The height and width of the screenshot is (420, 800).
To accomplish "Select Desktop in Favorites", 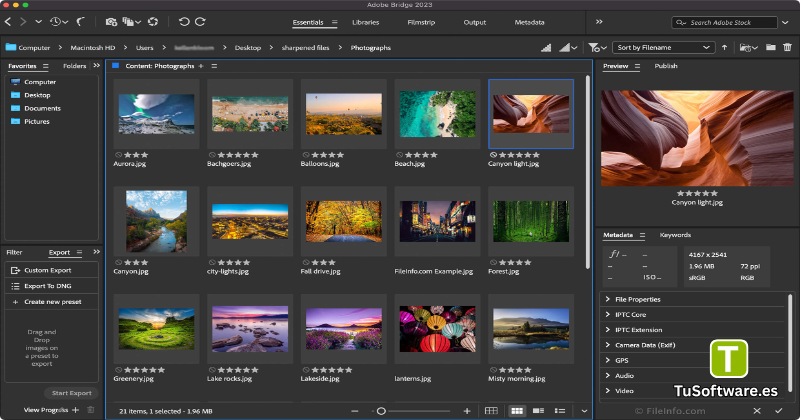I will coord(37,95).
